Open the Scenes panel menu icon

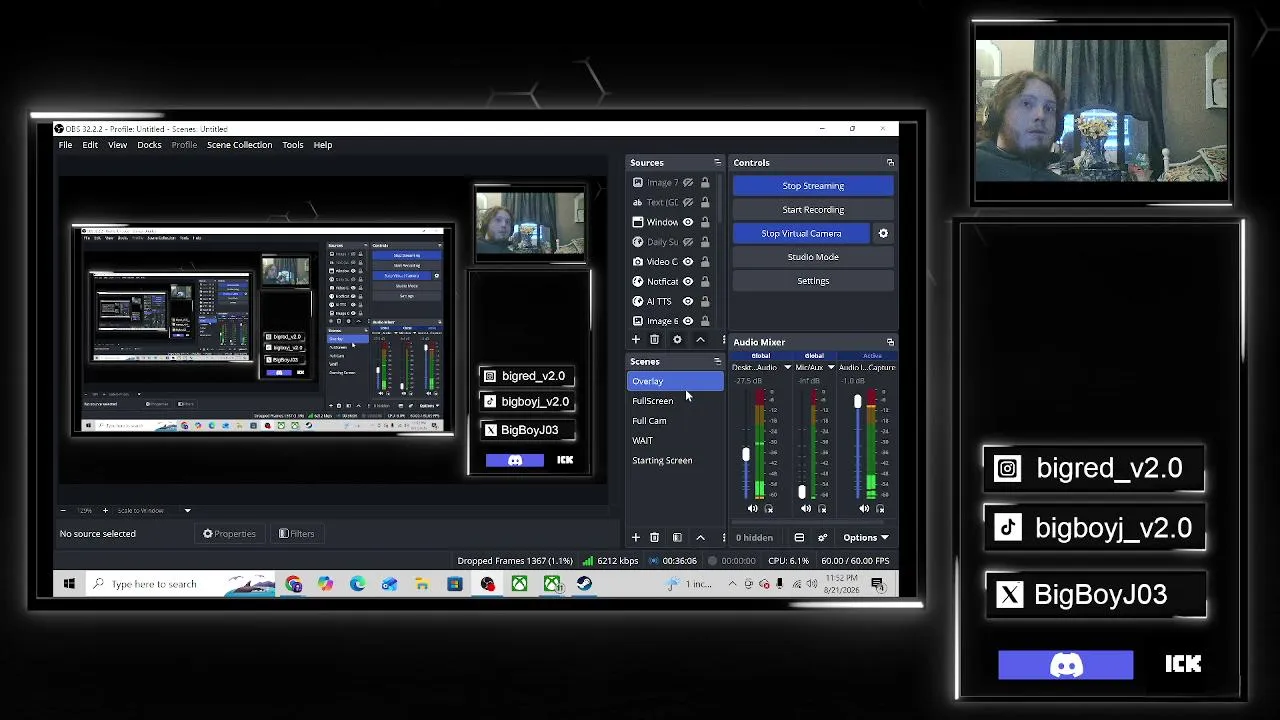[717, 361]
